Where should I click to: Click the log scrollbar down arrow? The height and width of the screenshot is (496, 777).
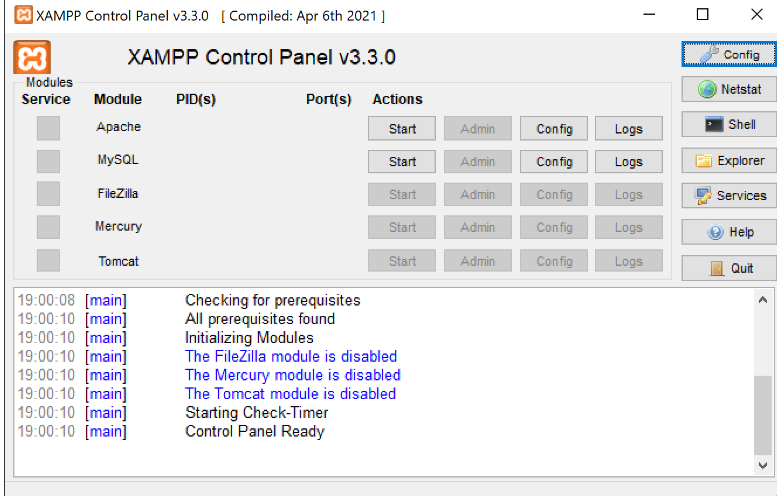[x=763, y=465]
